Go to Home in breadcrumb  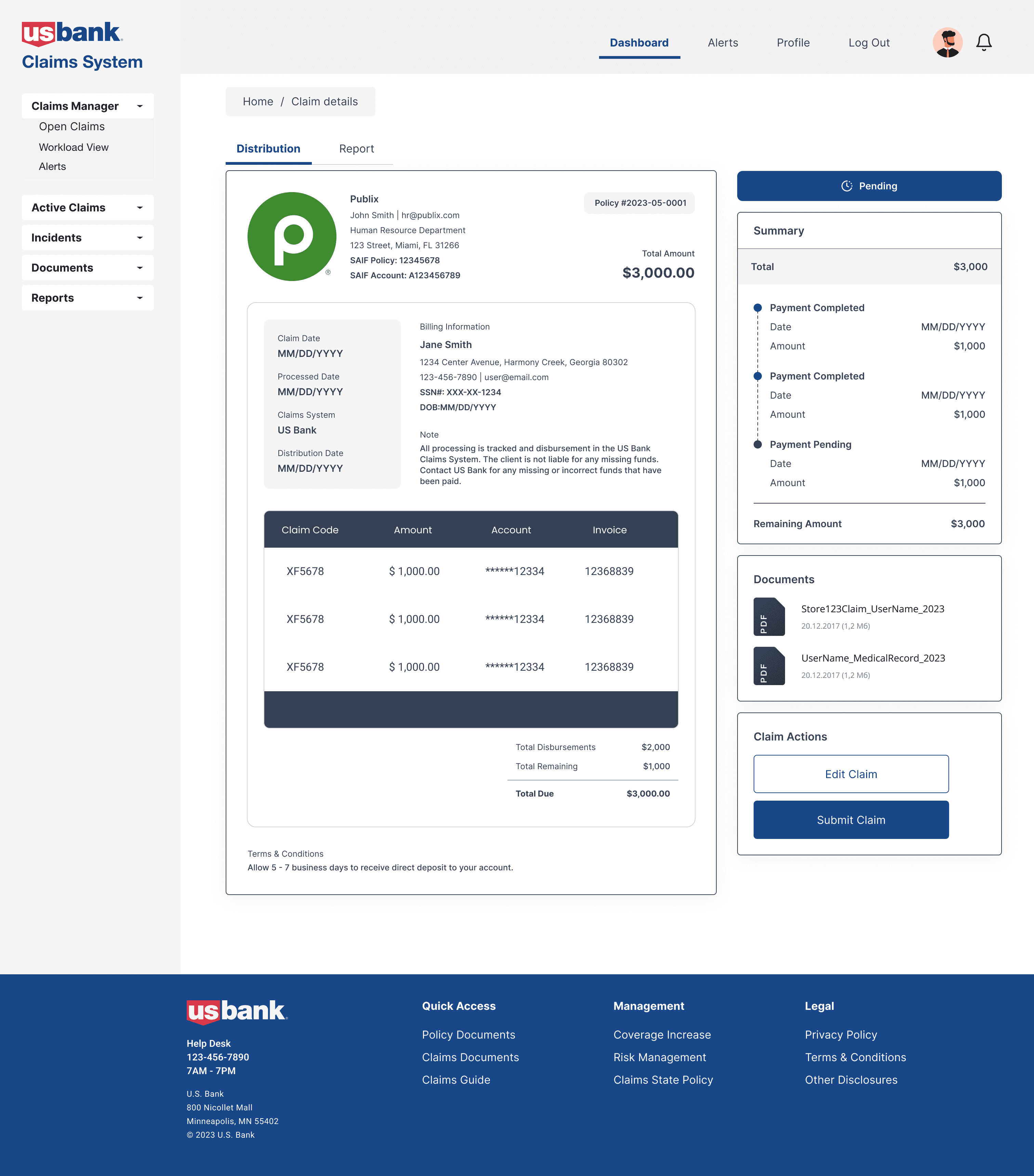pos(258,102)
